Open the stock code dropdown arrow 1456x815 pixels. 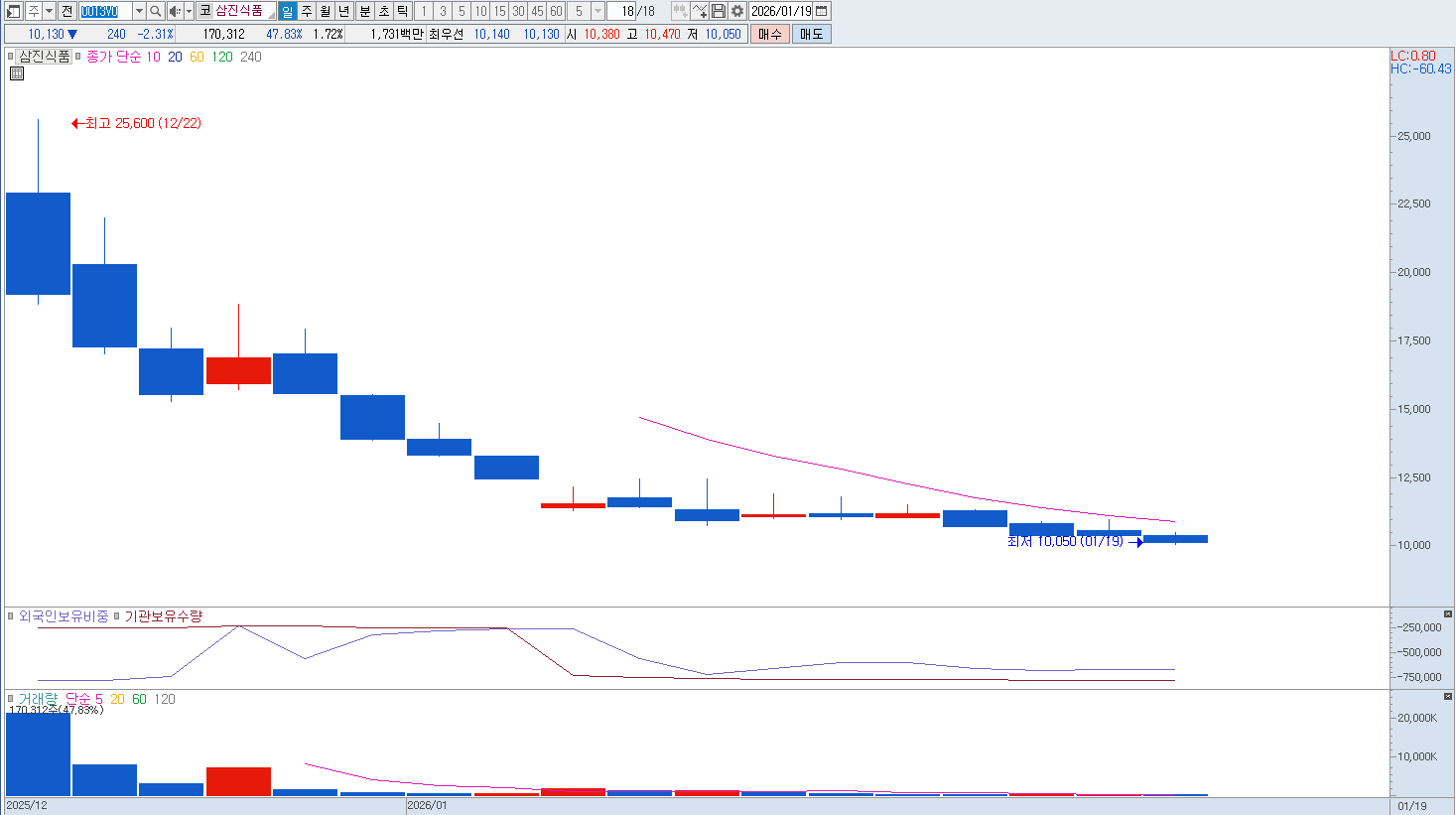pos(139,11)
